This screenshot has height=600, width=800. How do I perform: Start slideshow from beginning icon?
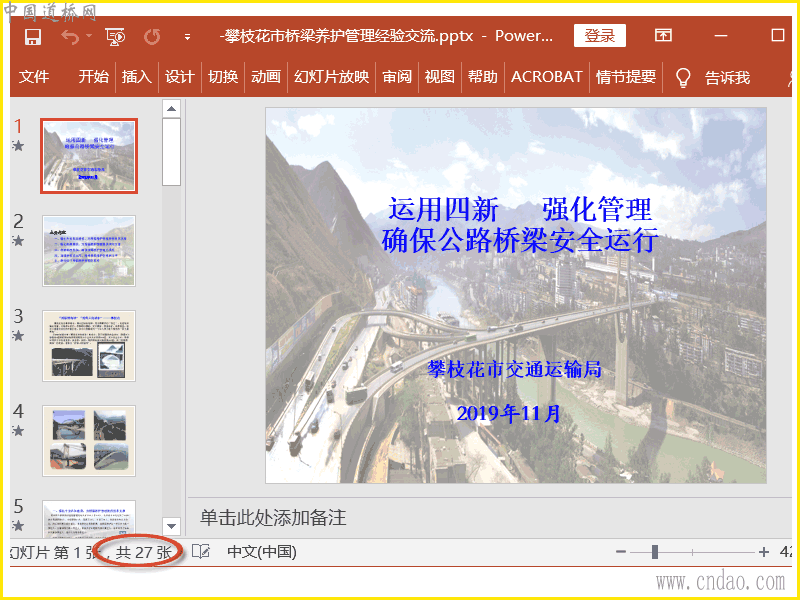(115, 37)
